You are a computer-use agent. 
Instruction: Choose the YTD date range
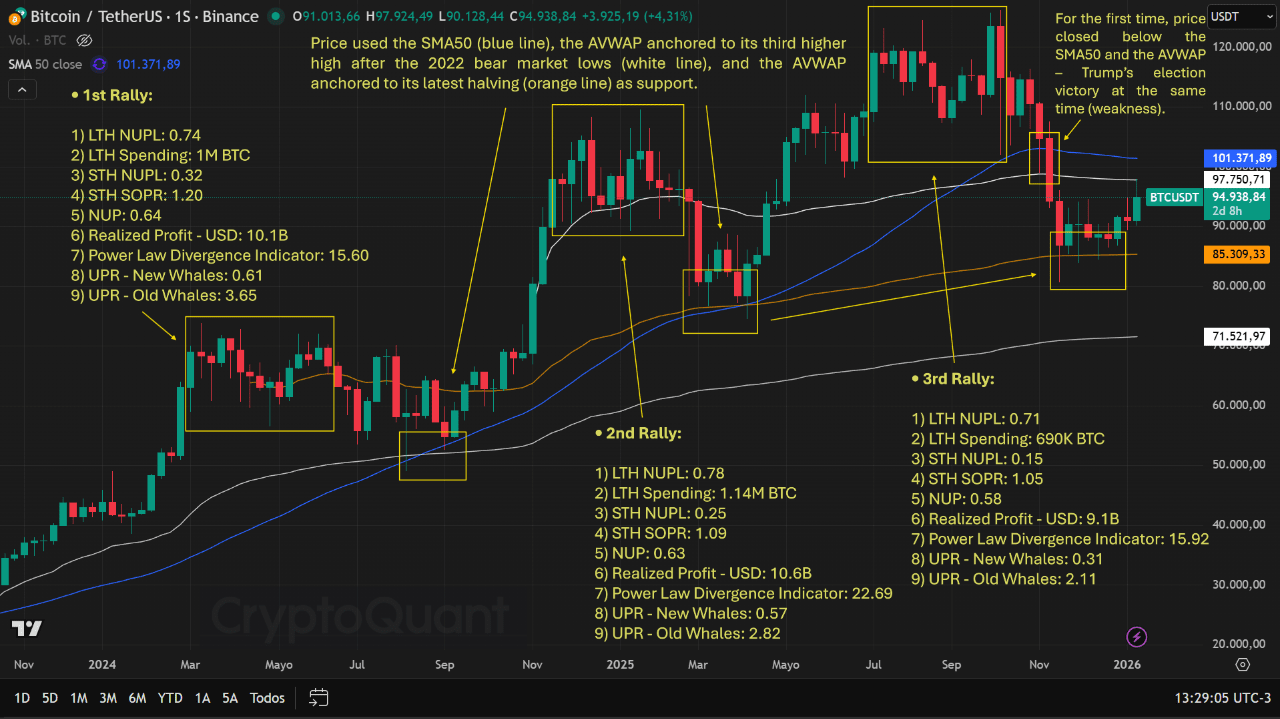[x=170, y=698]
